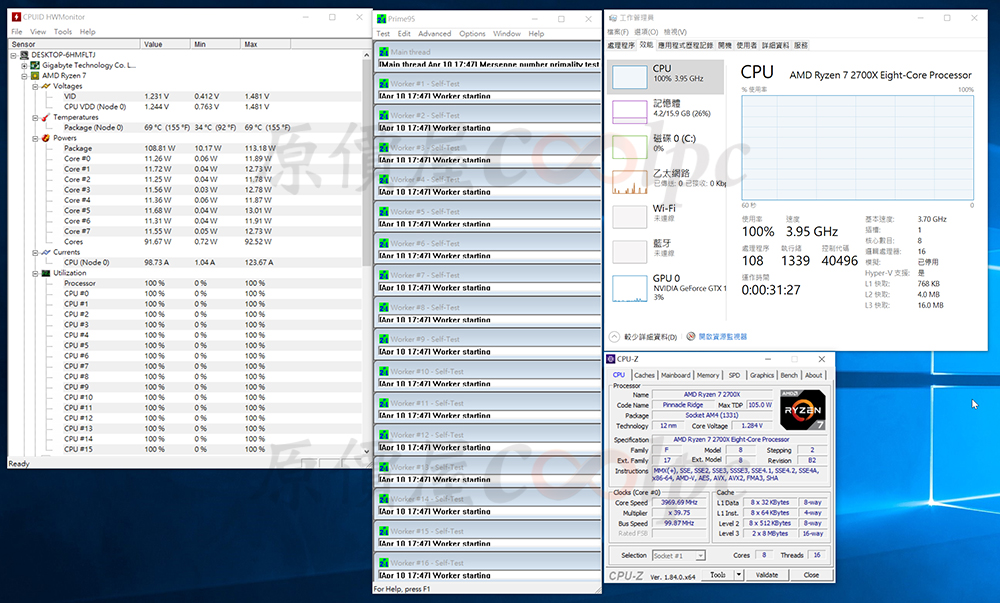
Task: Switch to the Bench tab in CPU-Z
Action: coord(789,375)
